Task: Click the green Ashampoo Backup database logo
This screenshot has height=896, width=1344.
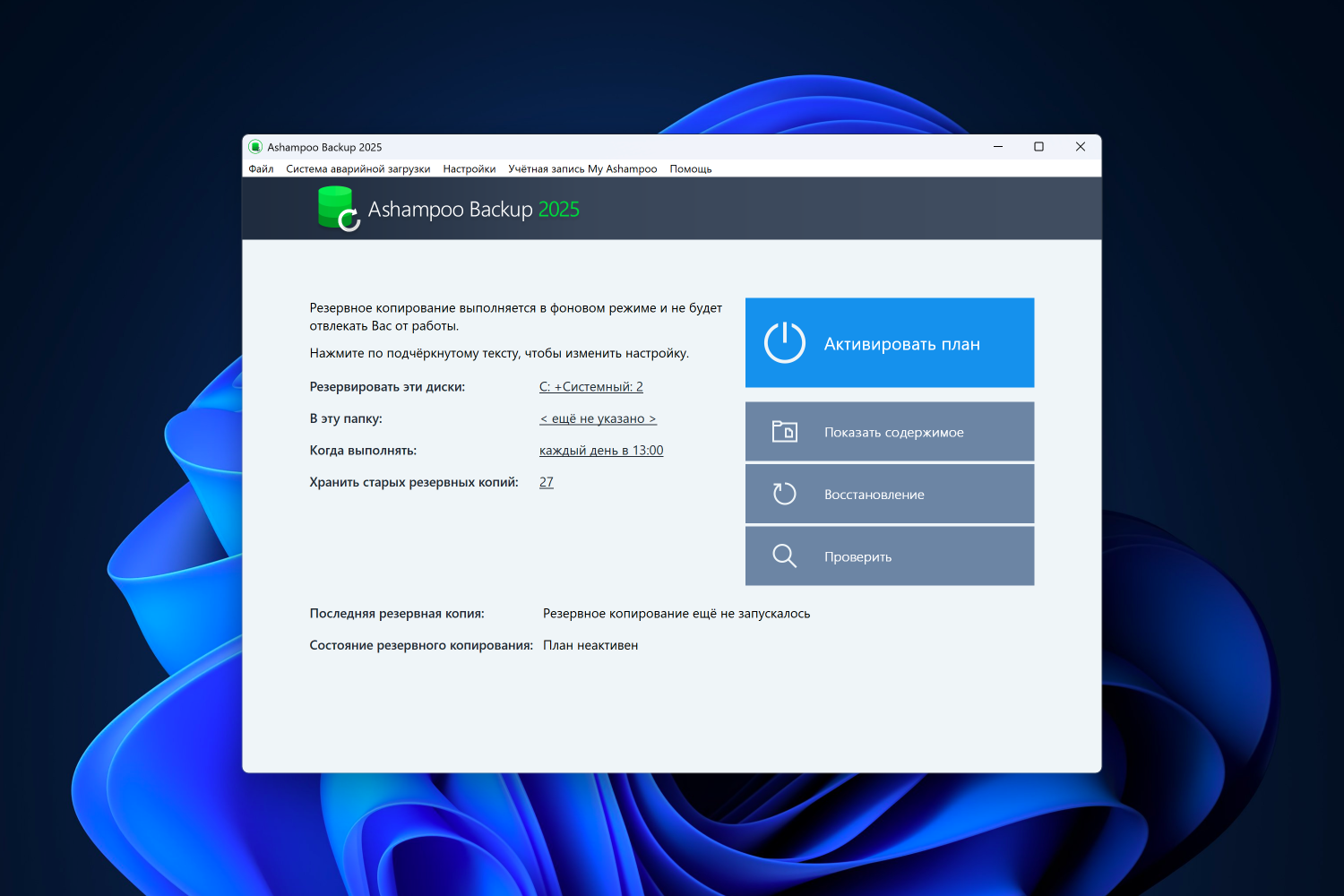Action: [339, 208]
